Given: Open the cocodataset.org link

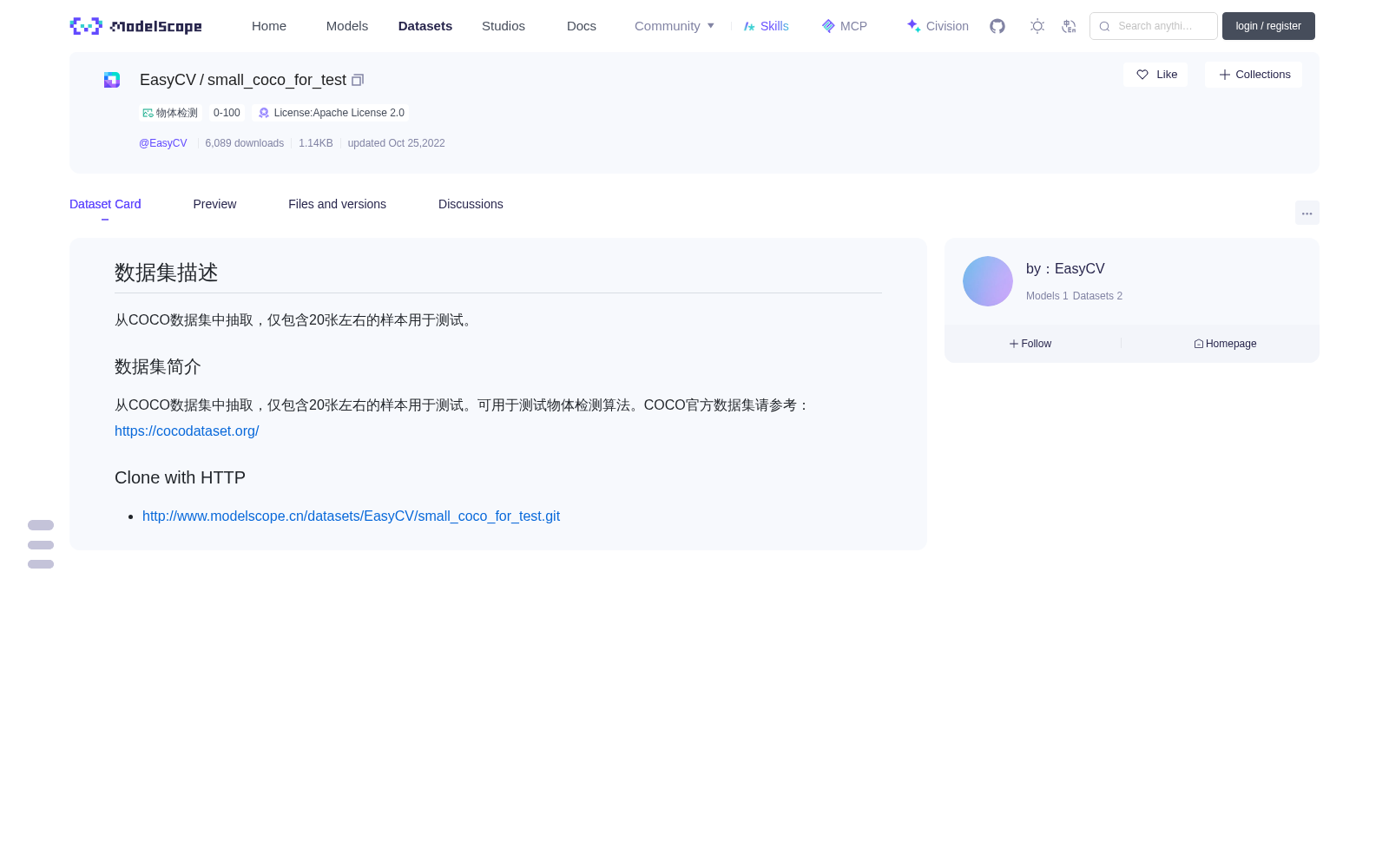Looking at the screenshot, I should point(187,431).
